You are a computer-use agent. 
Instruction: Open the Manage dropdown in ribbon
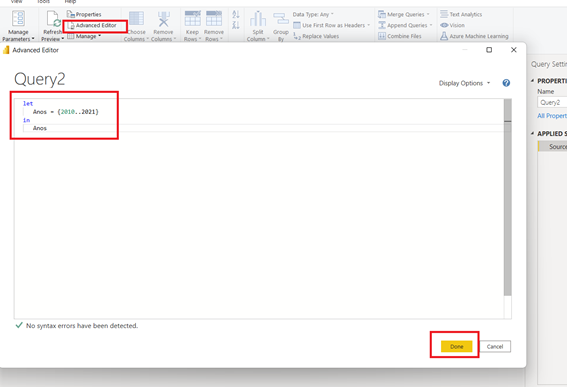(84, 36)
